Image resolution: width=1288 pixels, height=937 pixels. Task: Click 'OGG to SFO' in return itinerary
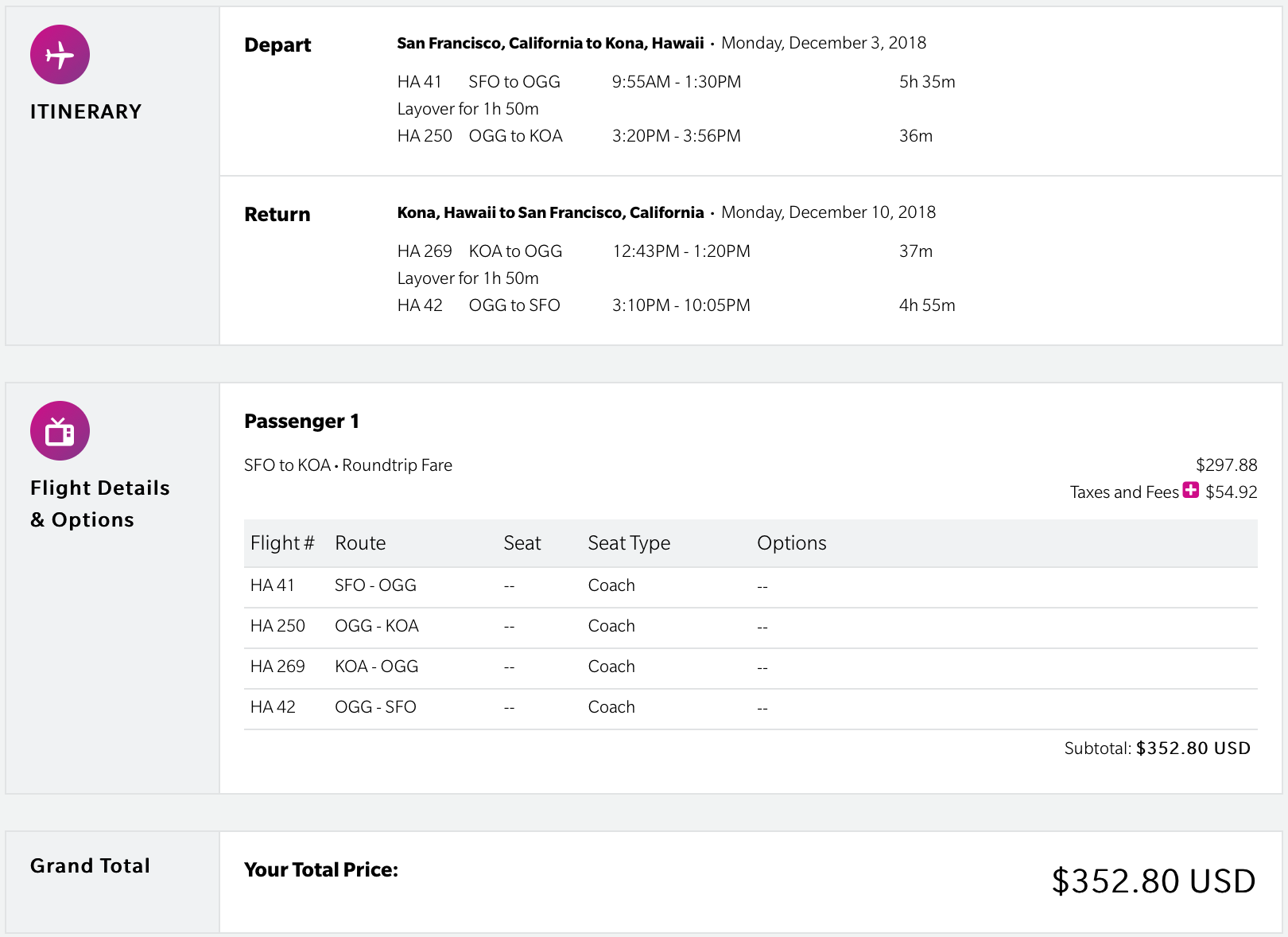click(514, 305)
